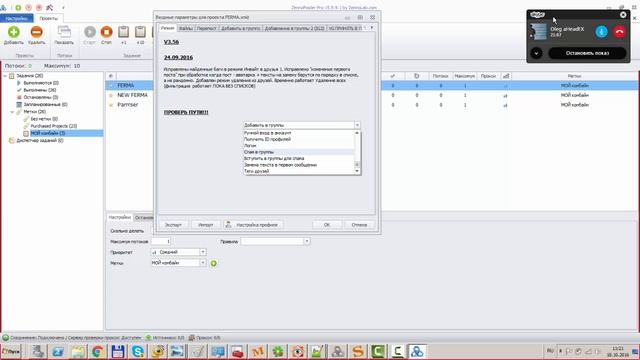Click the +10 task clipboard icon
The height and width of the screenshot is (360, 640).
click(140, 32)
